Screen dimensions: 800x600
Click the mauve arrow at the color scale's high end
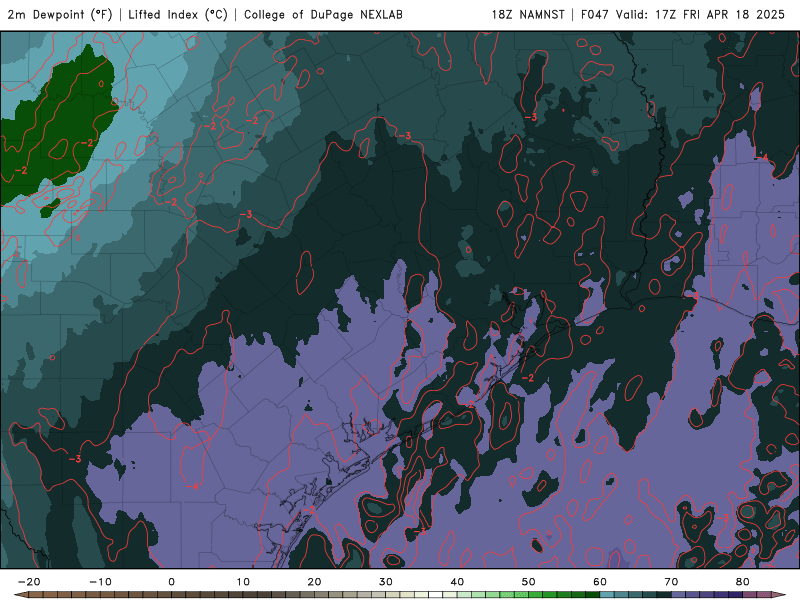779,594
